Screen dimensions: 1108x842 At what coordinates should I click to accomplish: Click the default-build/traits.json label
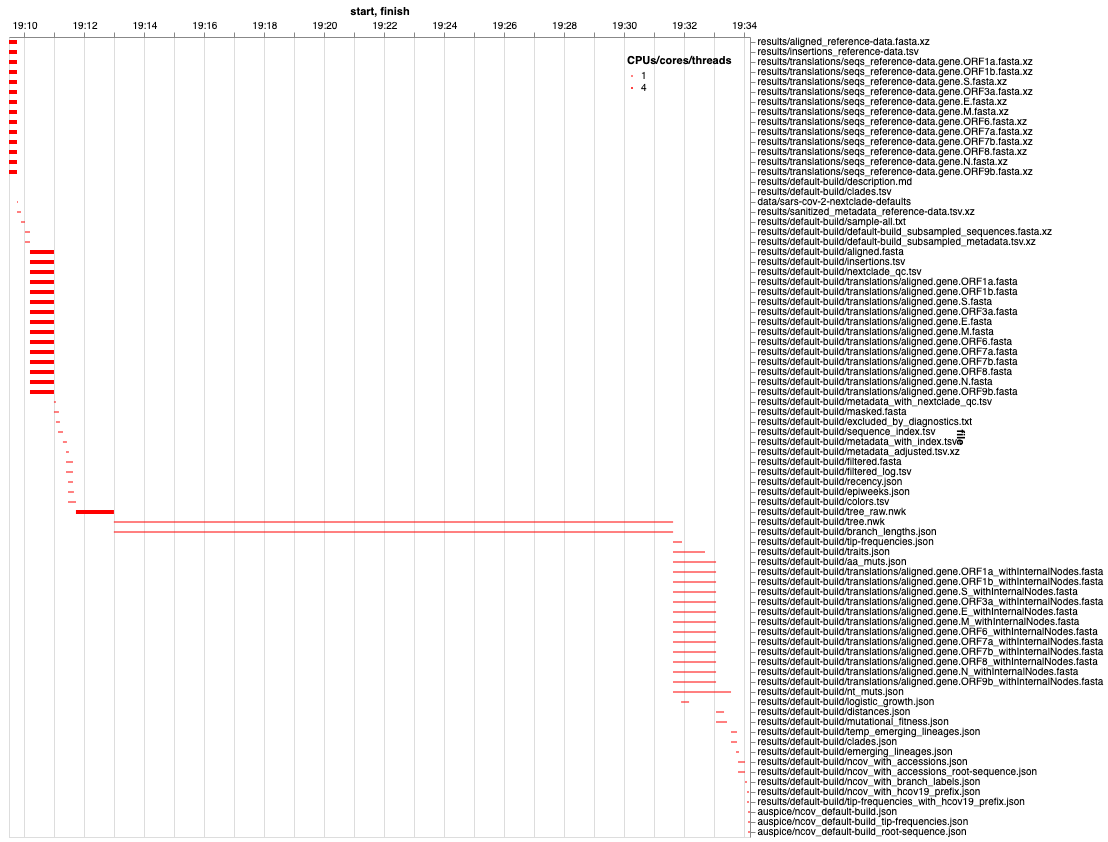[823, 552]
